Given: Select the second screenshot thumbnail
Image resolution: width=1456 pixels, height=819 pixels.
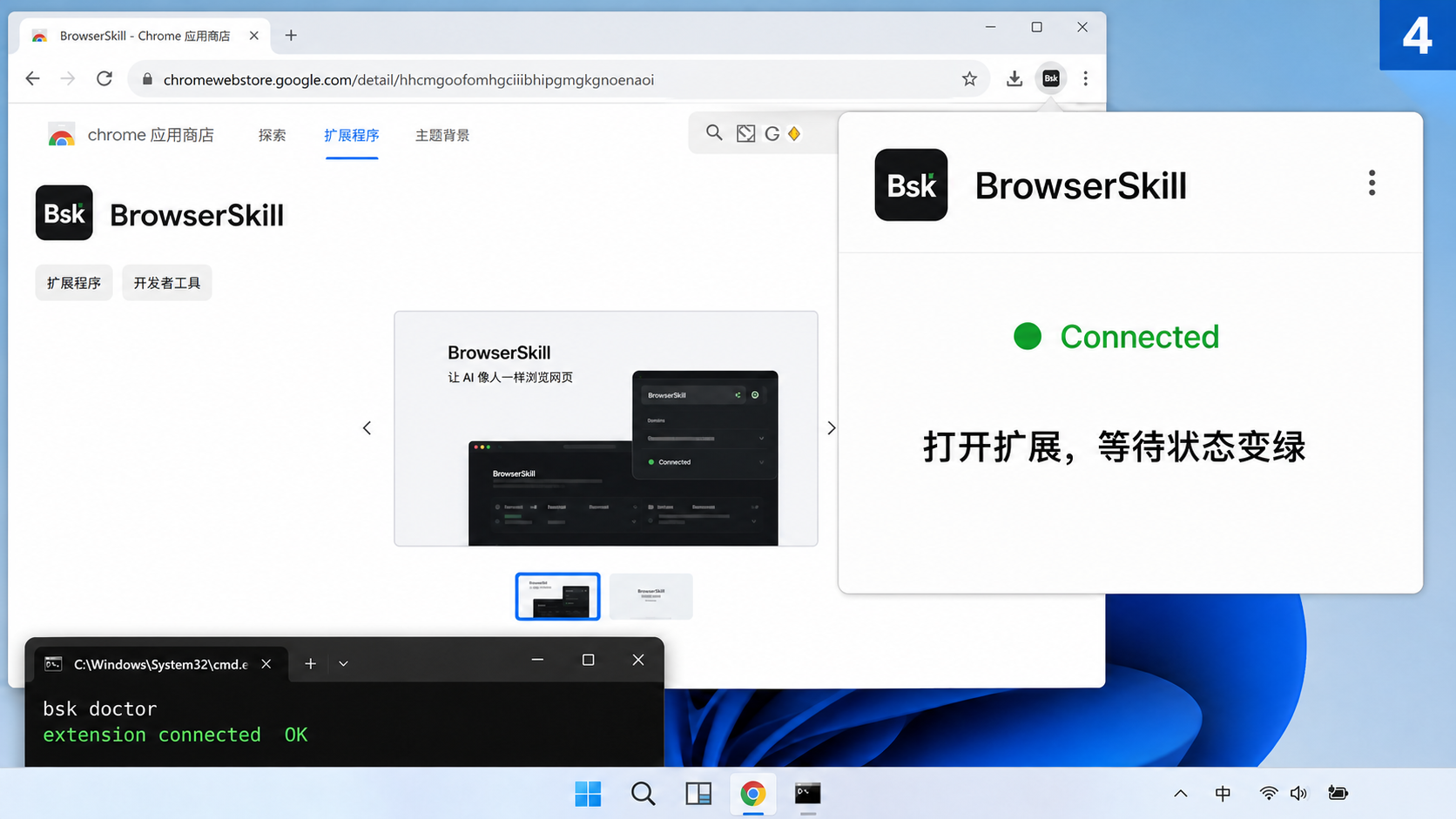Looking at the screenshot, I should pyautogui.click(x=651, y=596).
